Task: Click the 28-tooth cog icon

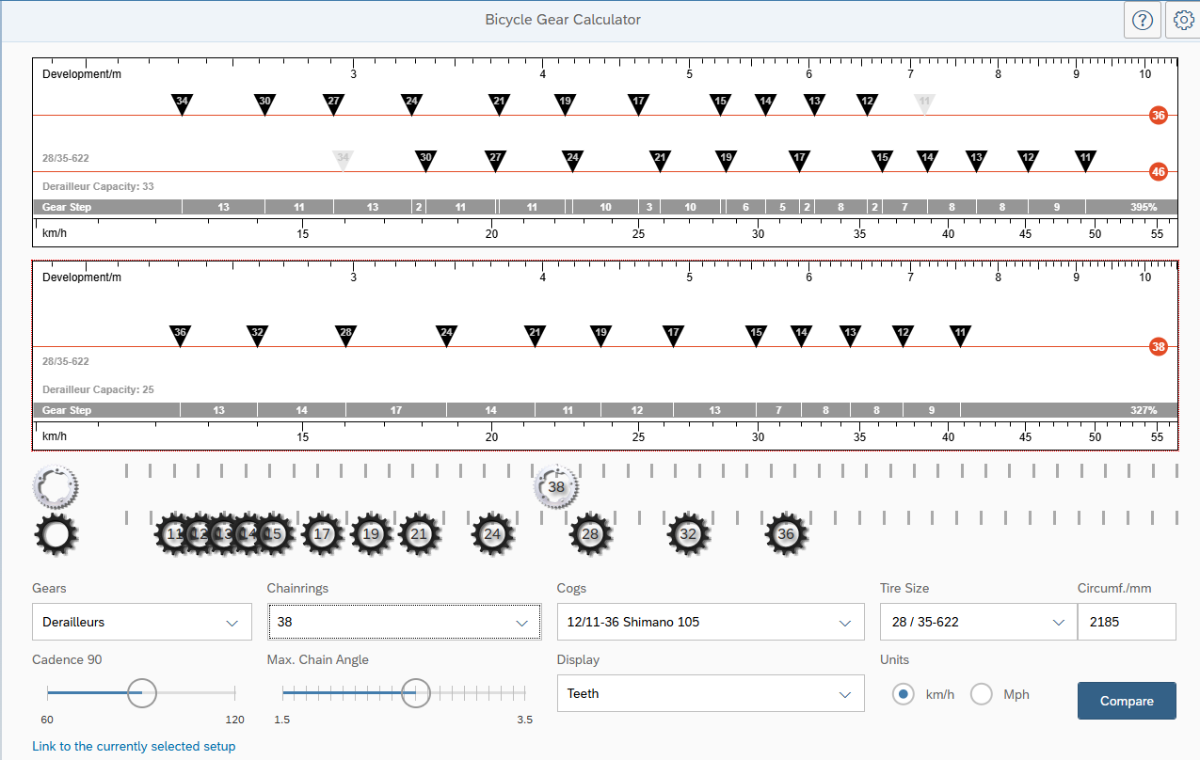Action: 590,535
